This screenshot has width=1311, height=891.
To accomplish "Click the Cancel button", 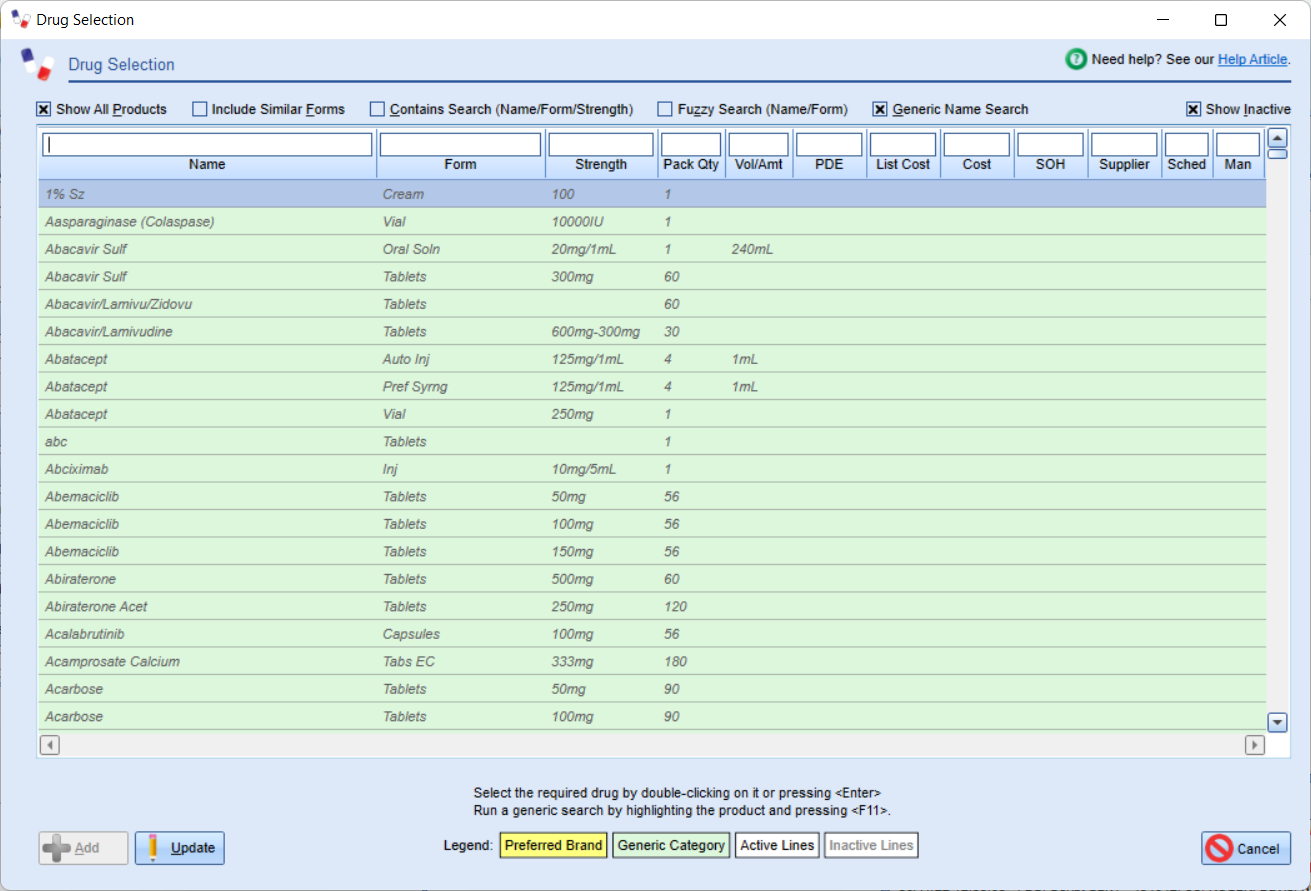I will (1246, 848).
